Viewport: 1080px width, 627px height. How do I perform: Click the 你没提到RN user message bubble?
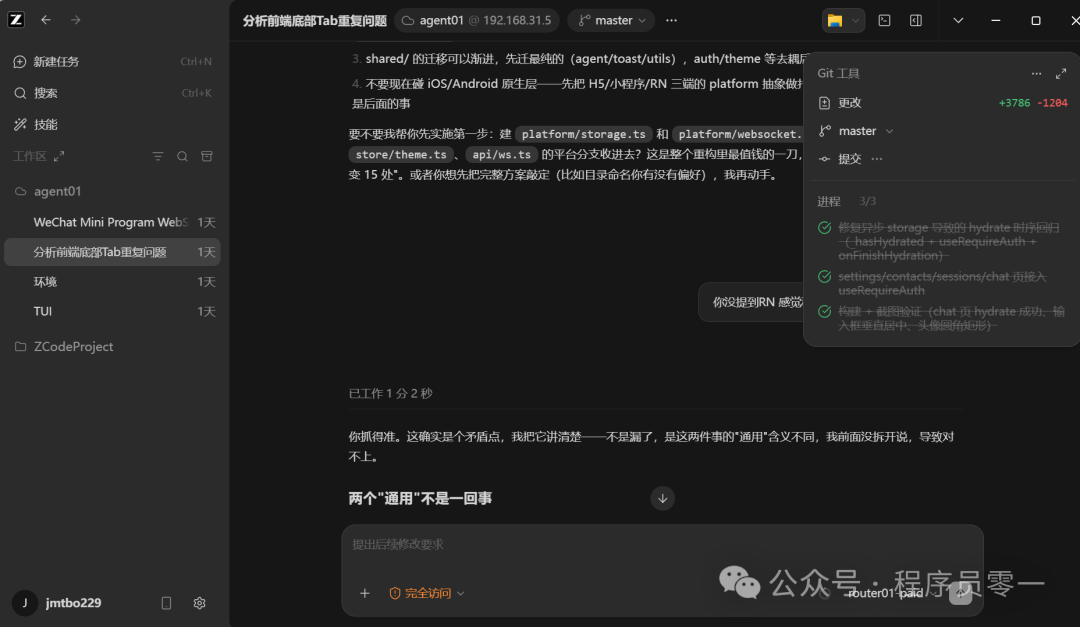(751, 302)
